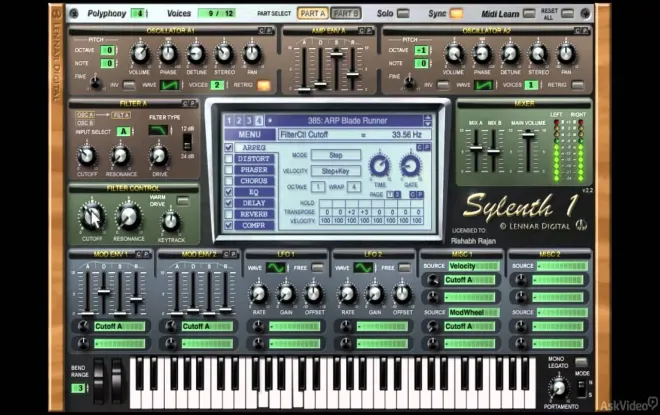Viewport: 660px width, 415px height.
Task: Click Filter A Drive knob
Action: 159,156
